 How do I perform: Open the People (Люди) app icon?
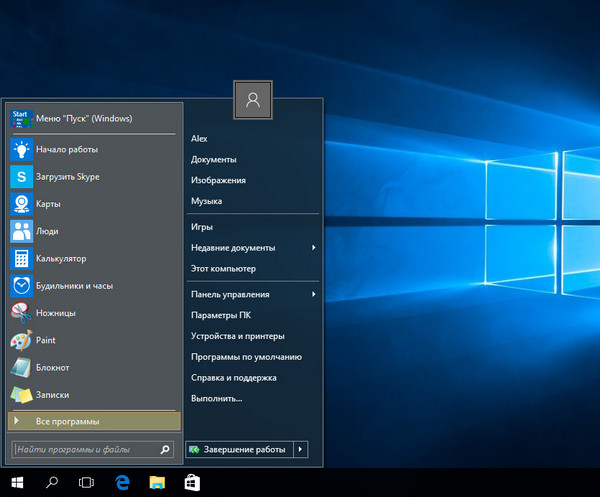click(x=21, y=231)
